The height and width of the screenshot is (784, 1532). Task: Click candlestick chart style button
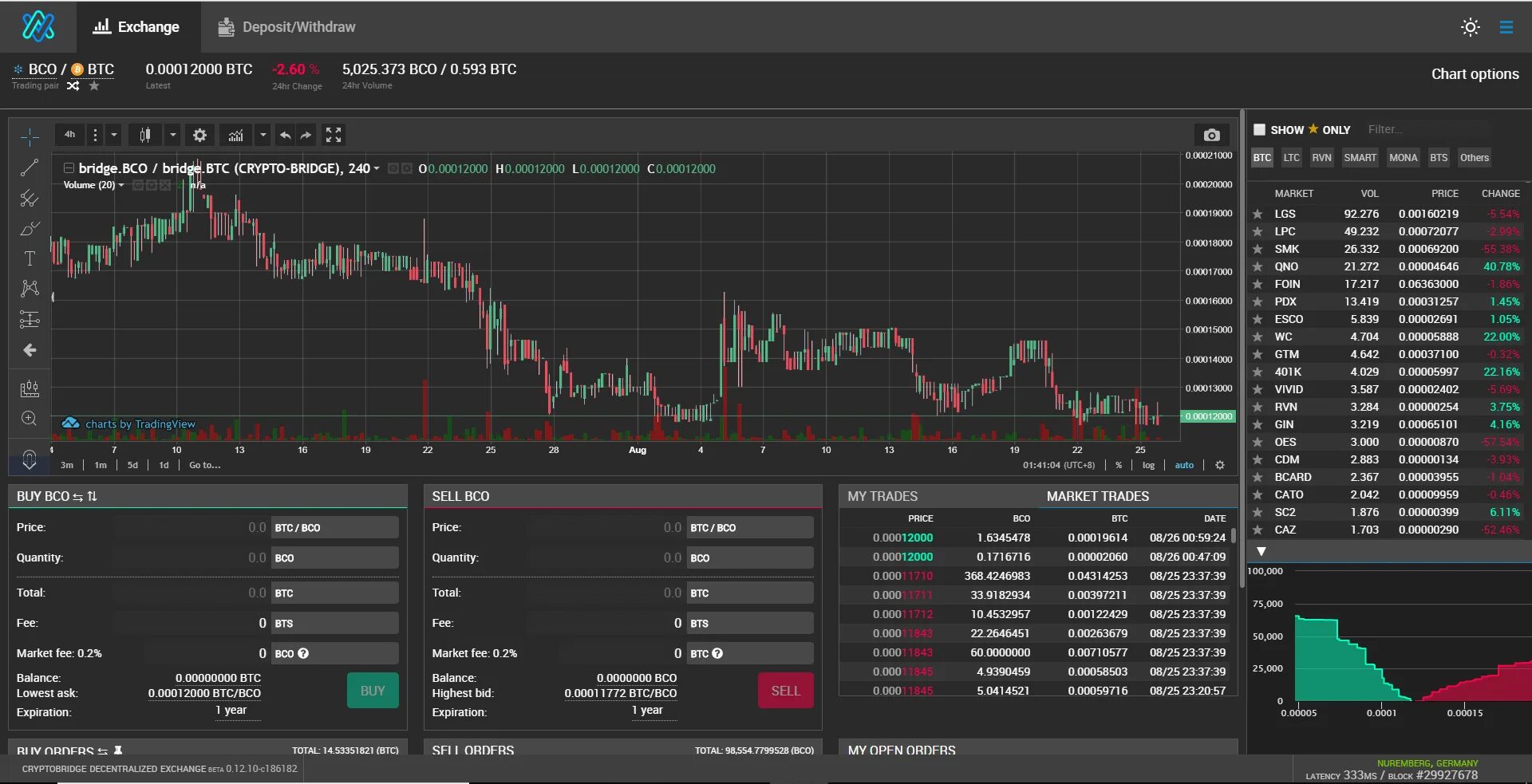(144, 135)
